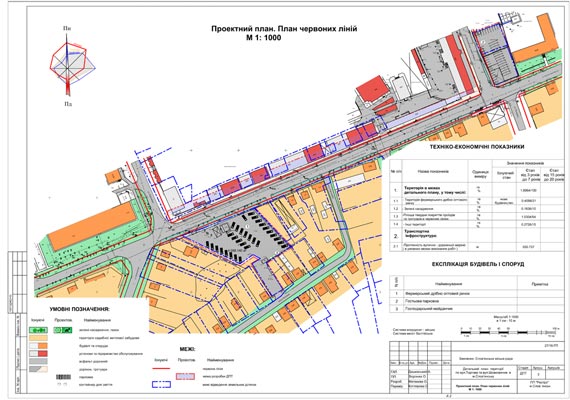Screen dimensions: 570x400
Task: Click the 'Транспортна інфраструктура' table row
Action: coord(477,235)
